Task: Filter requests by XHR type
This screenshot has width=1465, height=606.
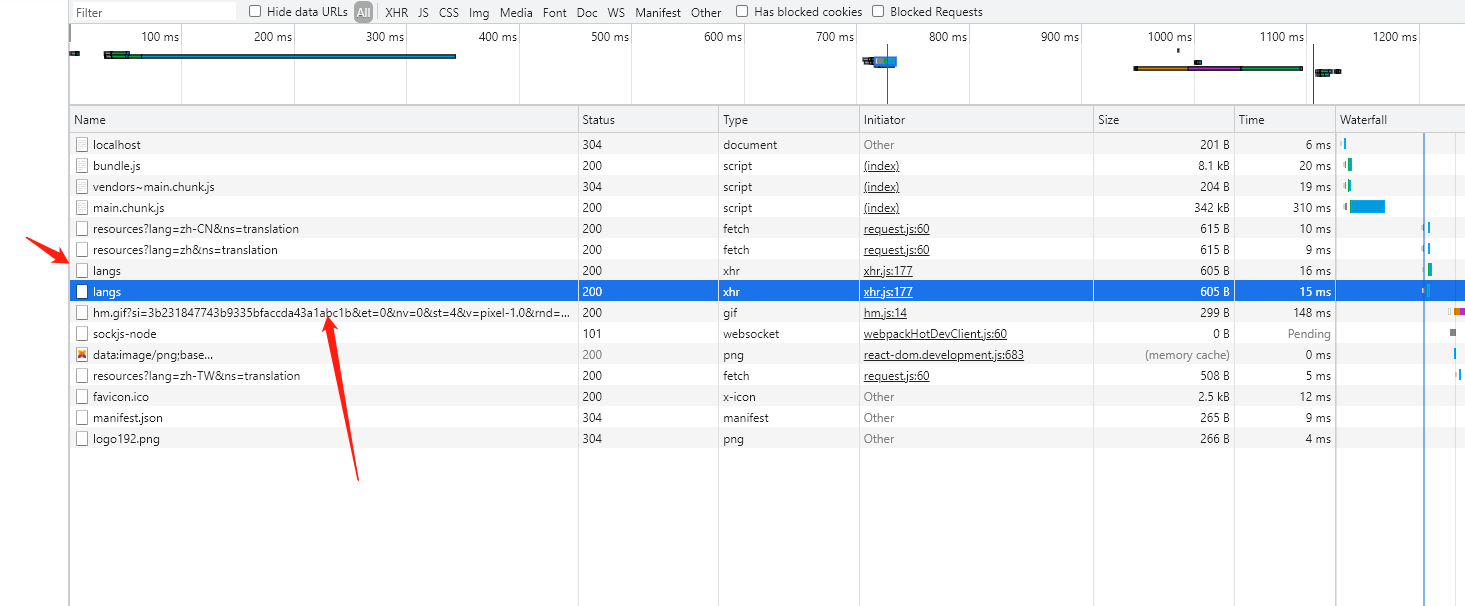Action: (x=396, y=13)
